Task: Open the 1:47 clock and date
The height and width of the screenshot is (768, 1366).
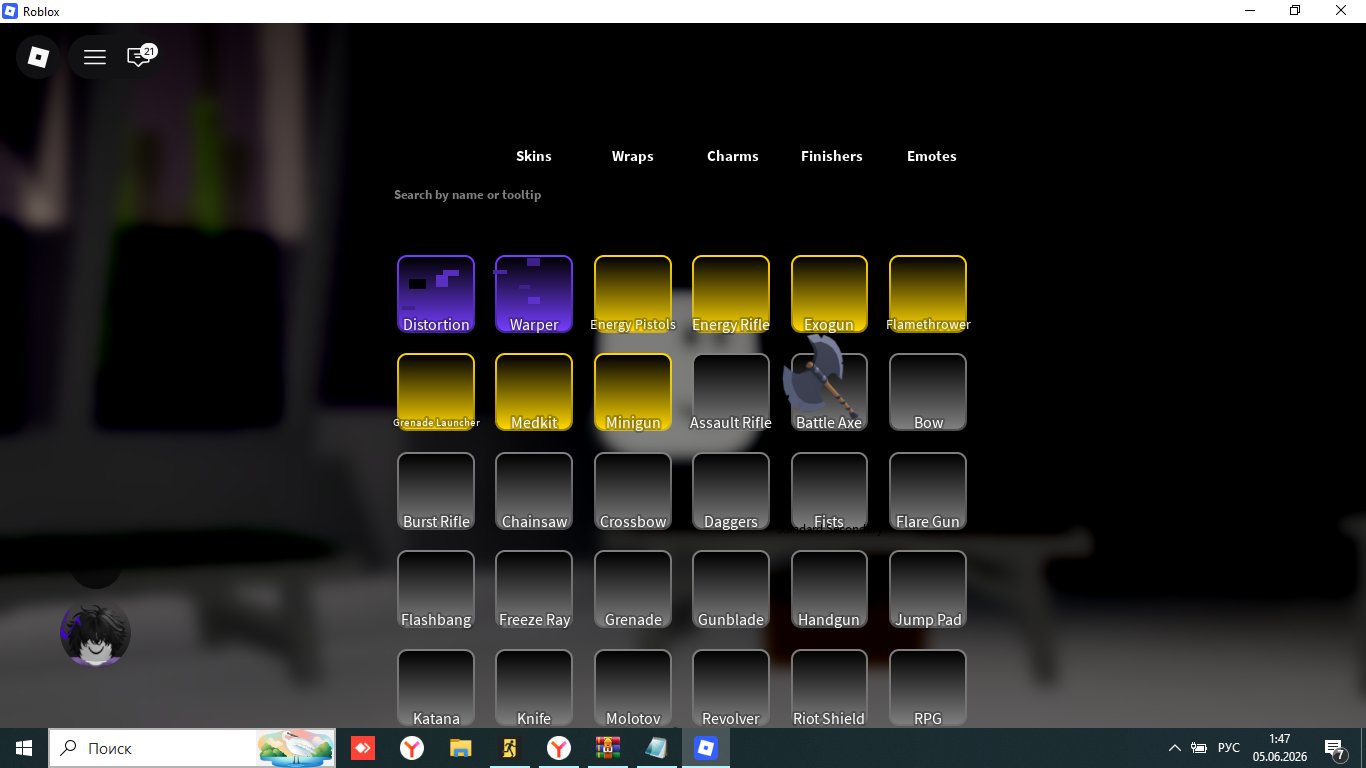Action: (1279, 748)
